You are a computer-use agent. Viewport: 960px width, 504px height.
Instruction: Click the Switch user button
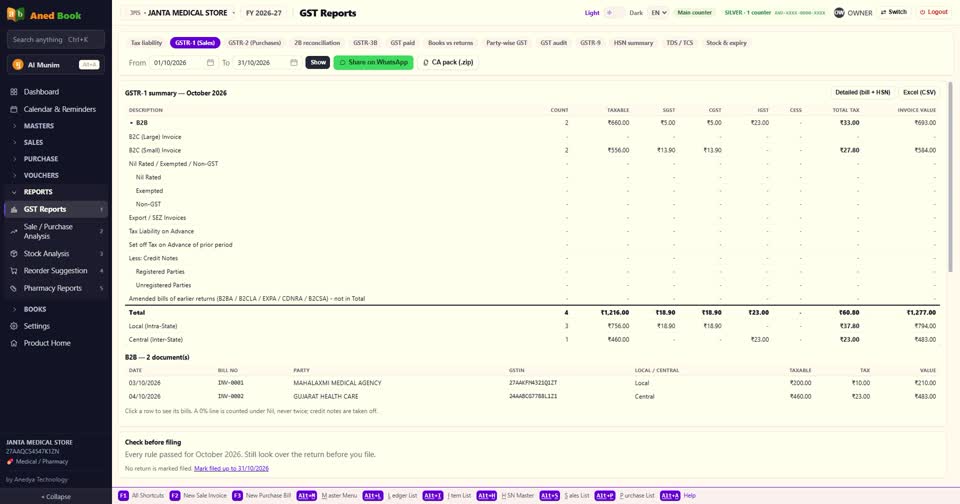point(893,12)
